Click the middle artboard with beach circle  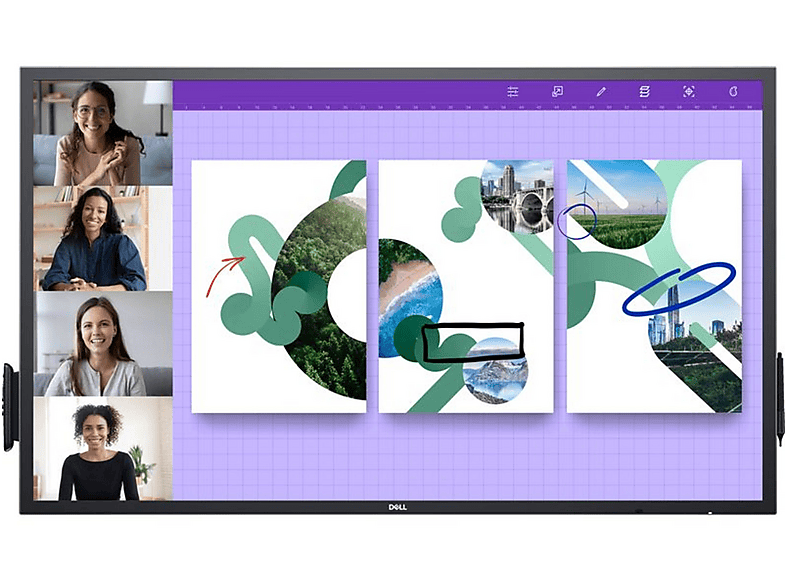click(466, 286)
